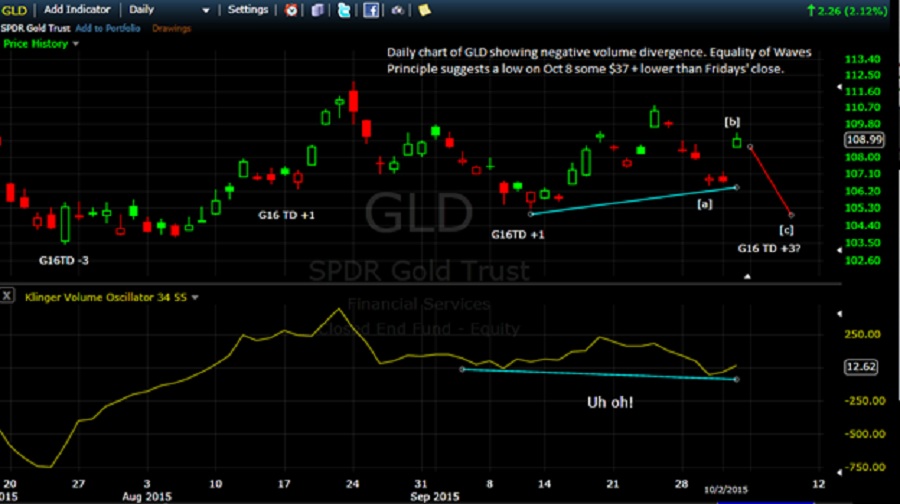Click the SPDR Gold Trust name label
The width and height of the screenshot is (900, 504).
pyautogui.click(x=36, y=28)
